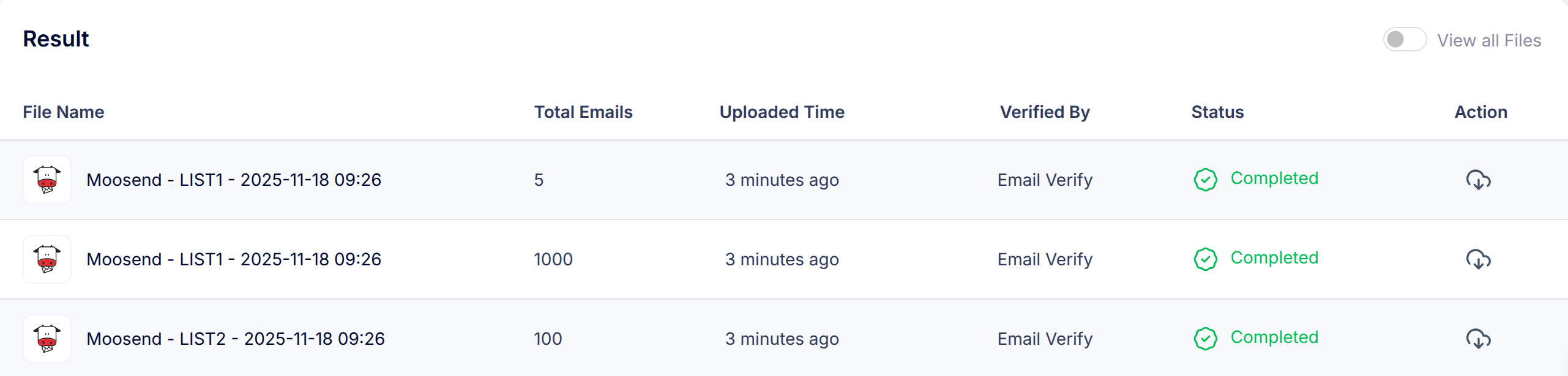
Task: Click Completed checkmark badge in 1000-email row
Action: pos(1205,259)
